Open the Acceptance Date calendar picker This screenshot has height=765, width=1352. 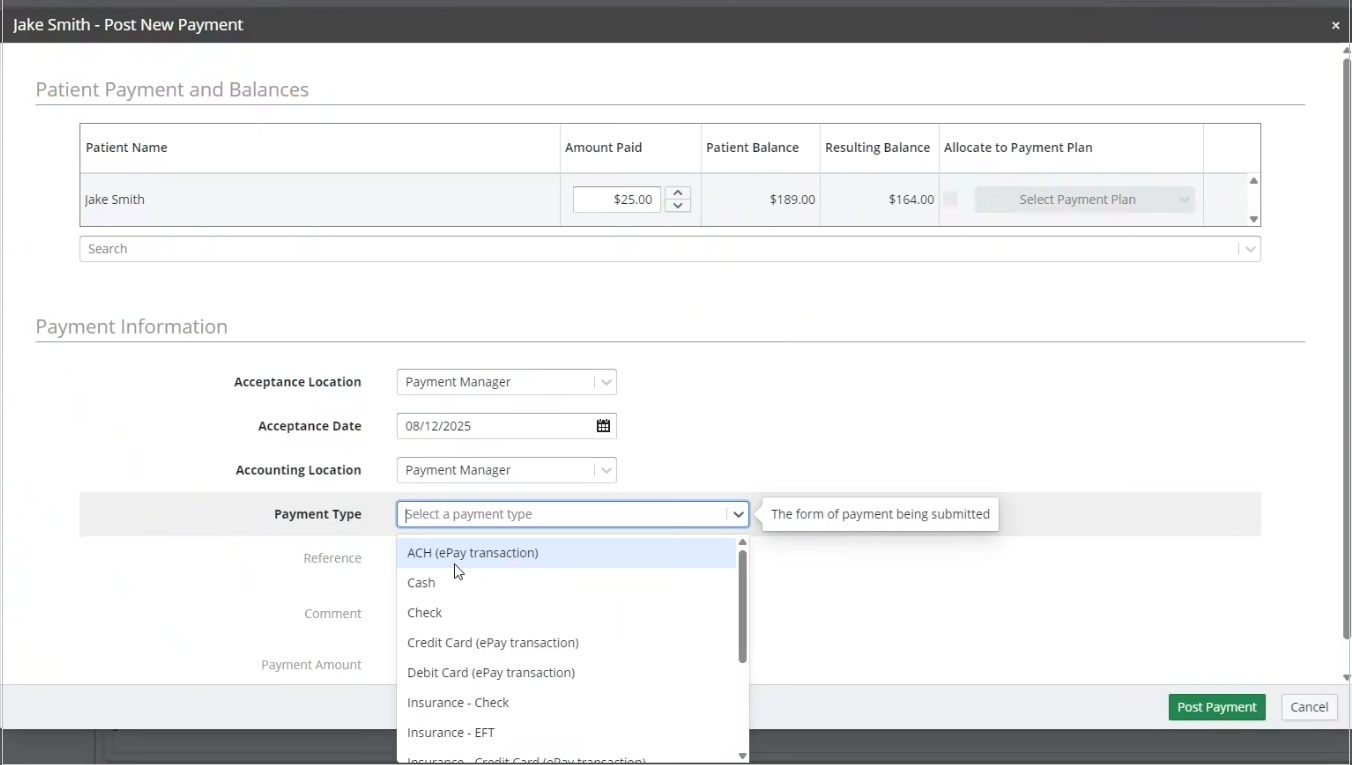coord(603,426)
